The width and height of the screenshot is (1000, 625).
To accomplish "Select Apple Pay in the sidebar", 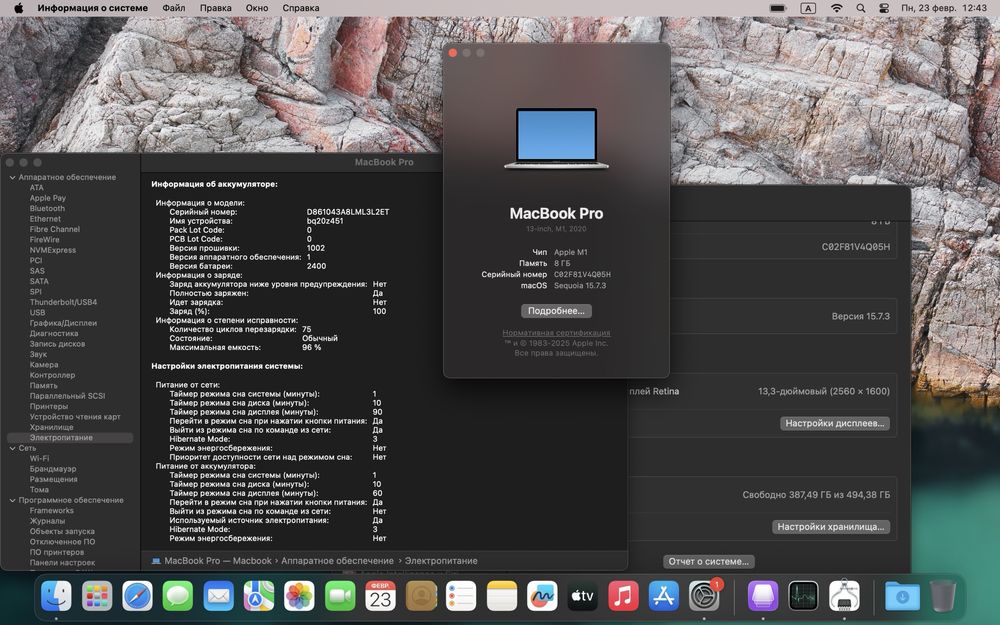I will click(x=48, y=198).
